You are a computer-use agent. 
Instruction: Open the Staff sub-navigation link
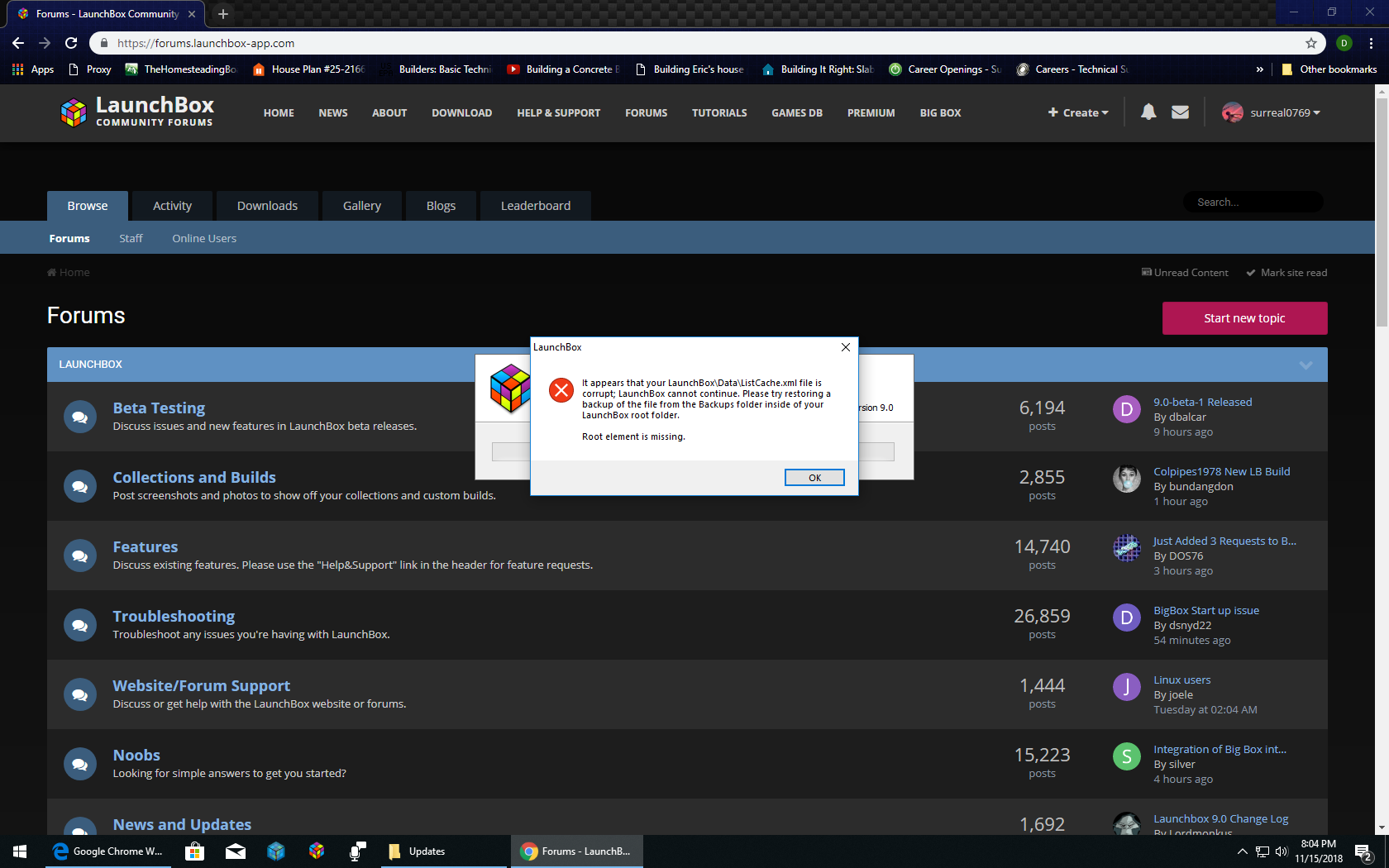[x=131, y=238]
